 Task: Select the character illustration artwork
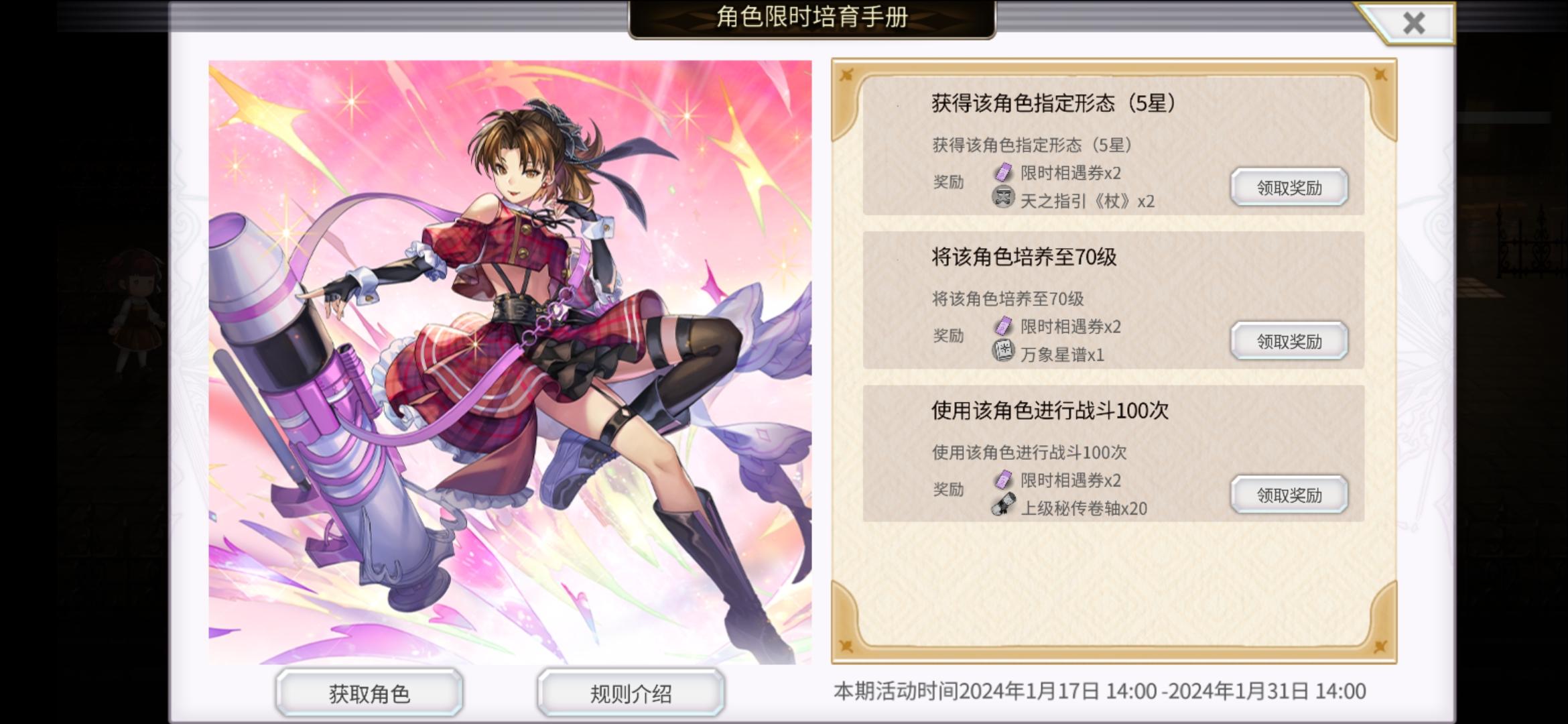pyautogui.click(x=510, y=362)
